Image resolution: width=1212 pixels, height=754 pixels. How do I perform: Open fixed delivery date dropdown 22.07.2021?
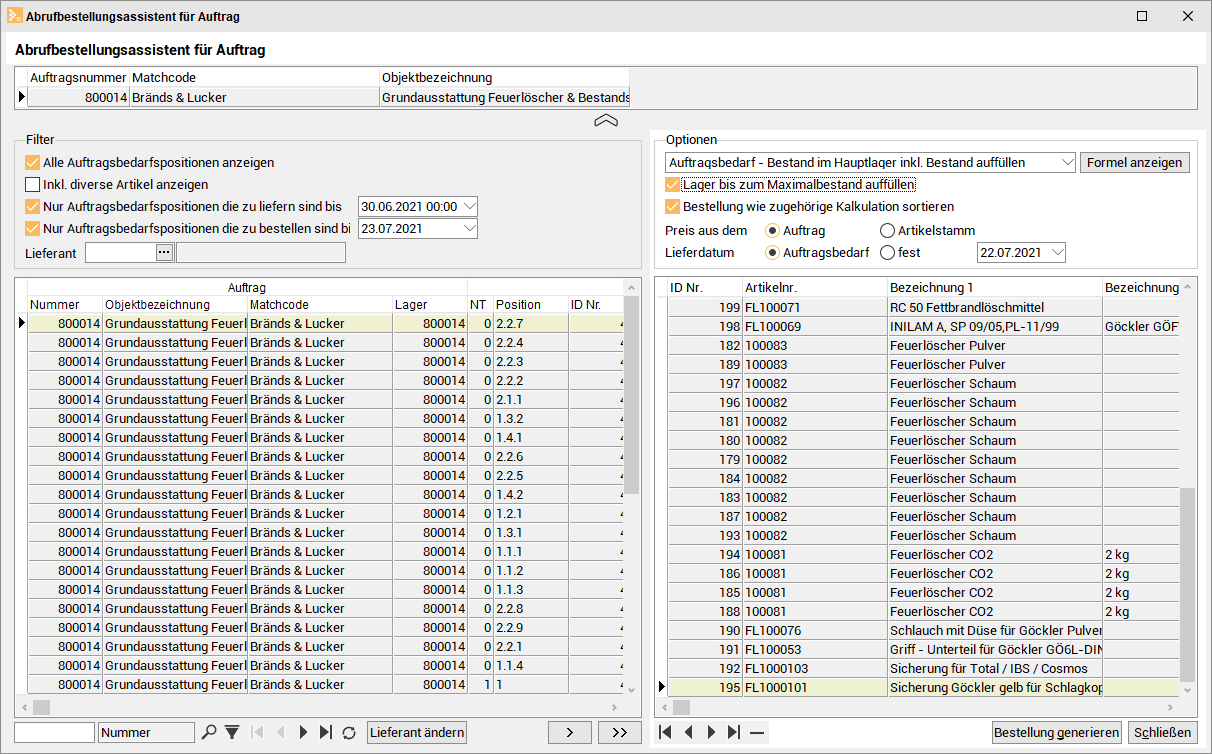click(1057, 252)
